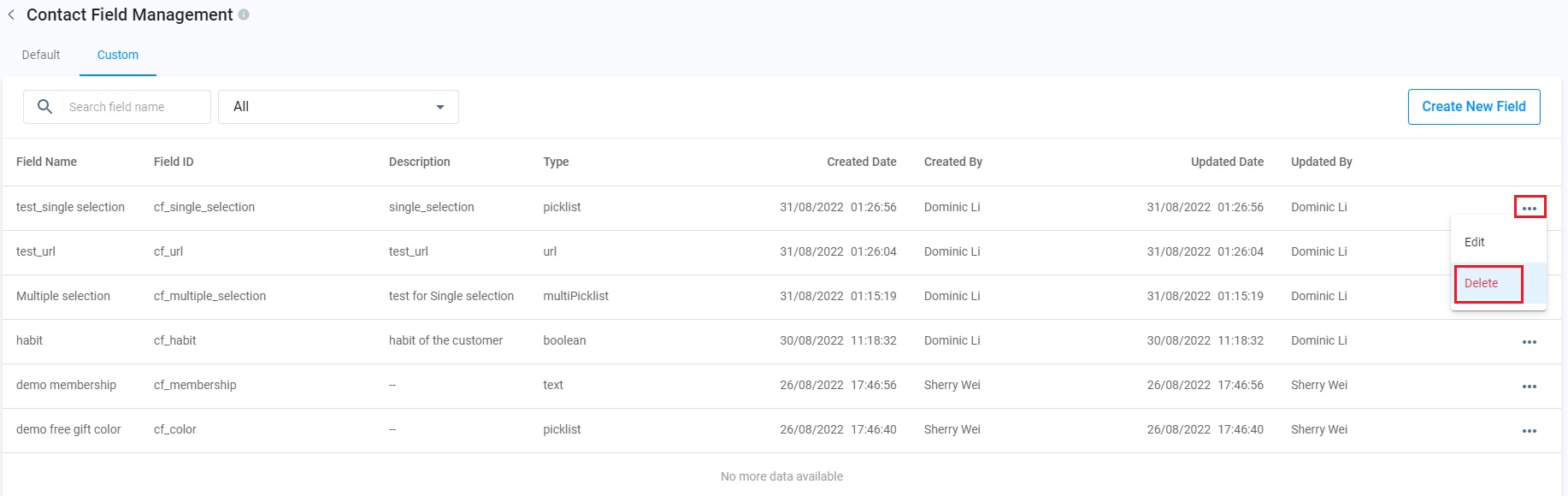Select the Multiple selection row
The width and height of the screenshot is (1568, 496).
[63, 296]
